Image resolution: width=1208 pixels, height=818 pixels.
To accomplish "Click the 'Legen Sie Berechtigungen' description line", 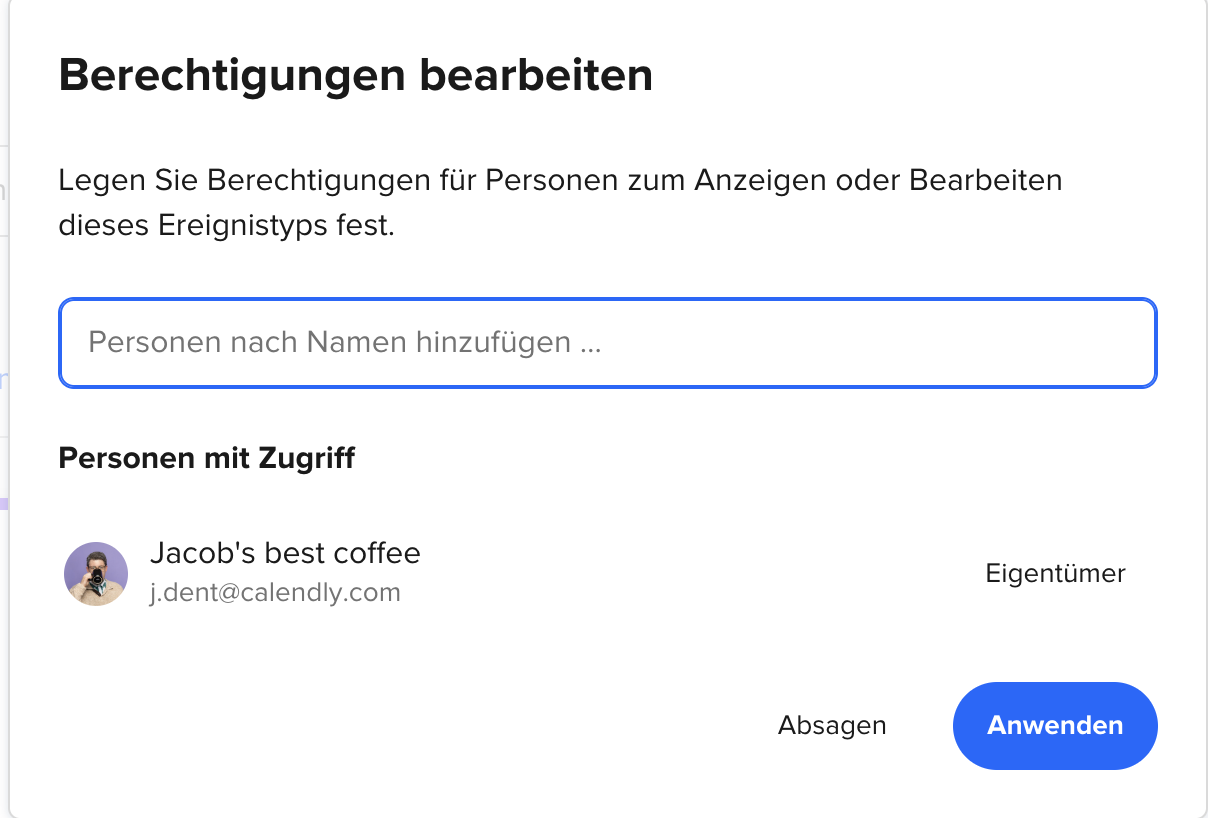I will tap(560, 182).
